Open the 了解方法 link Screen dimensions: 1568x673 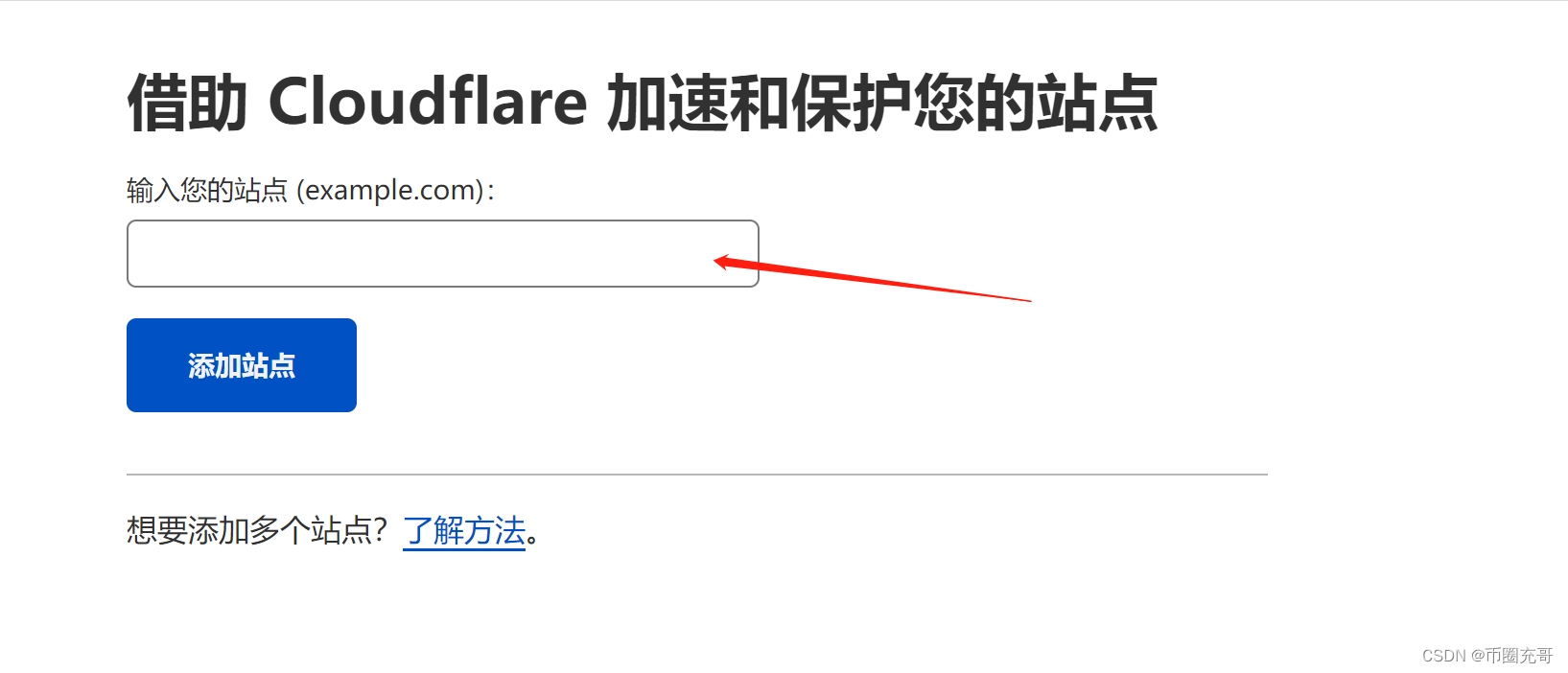[464, 530]
